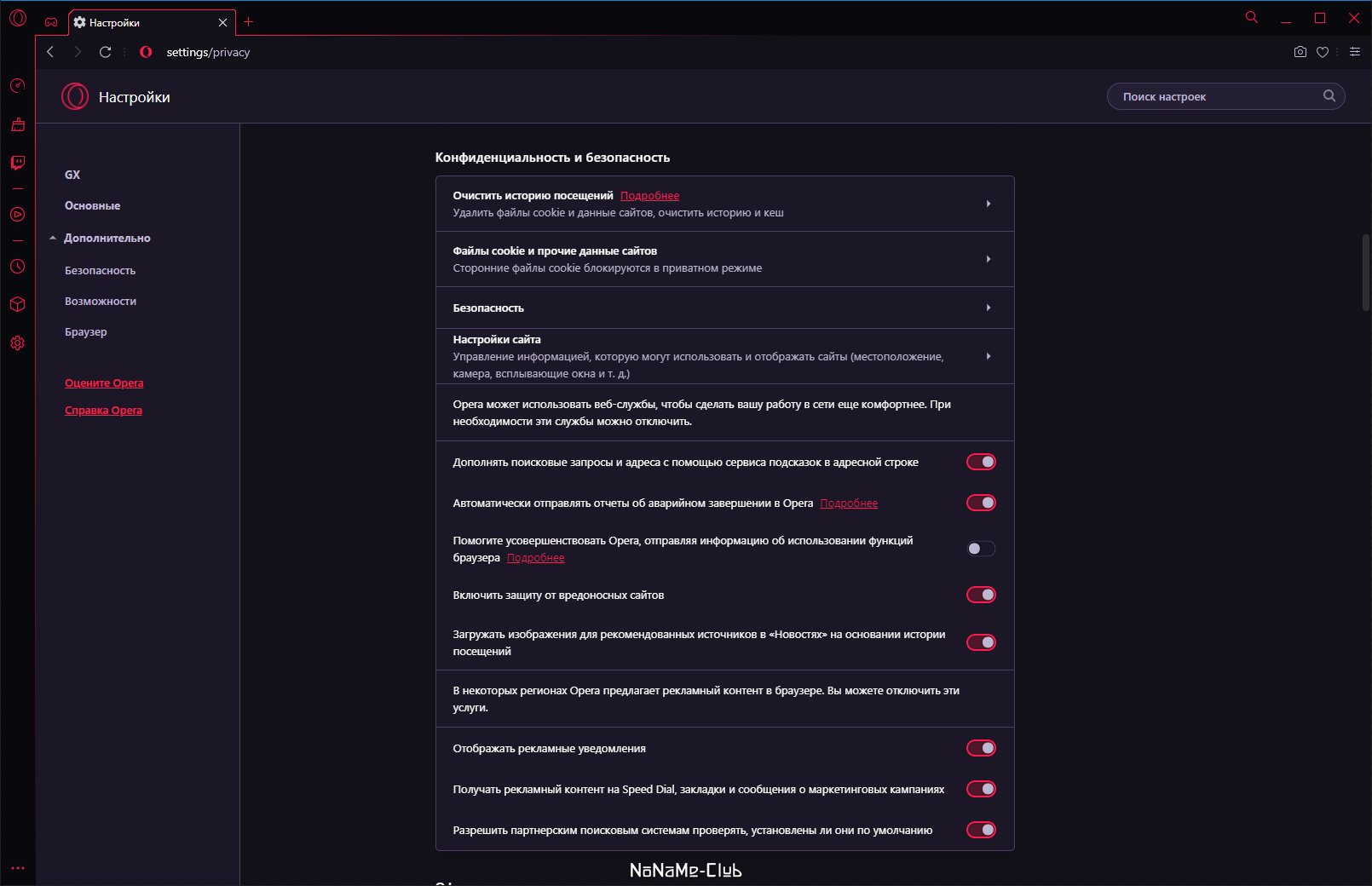Toggle partner search engines default check

pyautogui.click(x=981, y=830)
